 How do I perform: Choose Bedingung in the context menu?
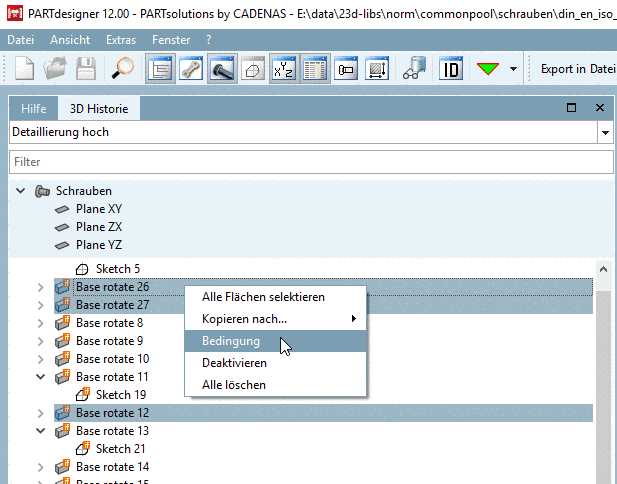point(275,341)
